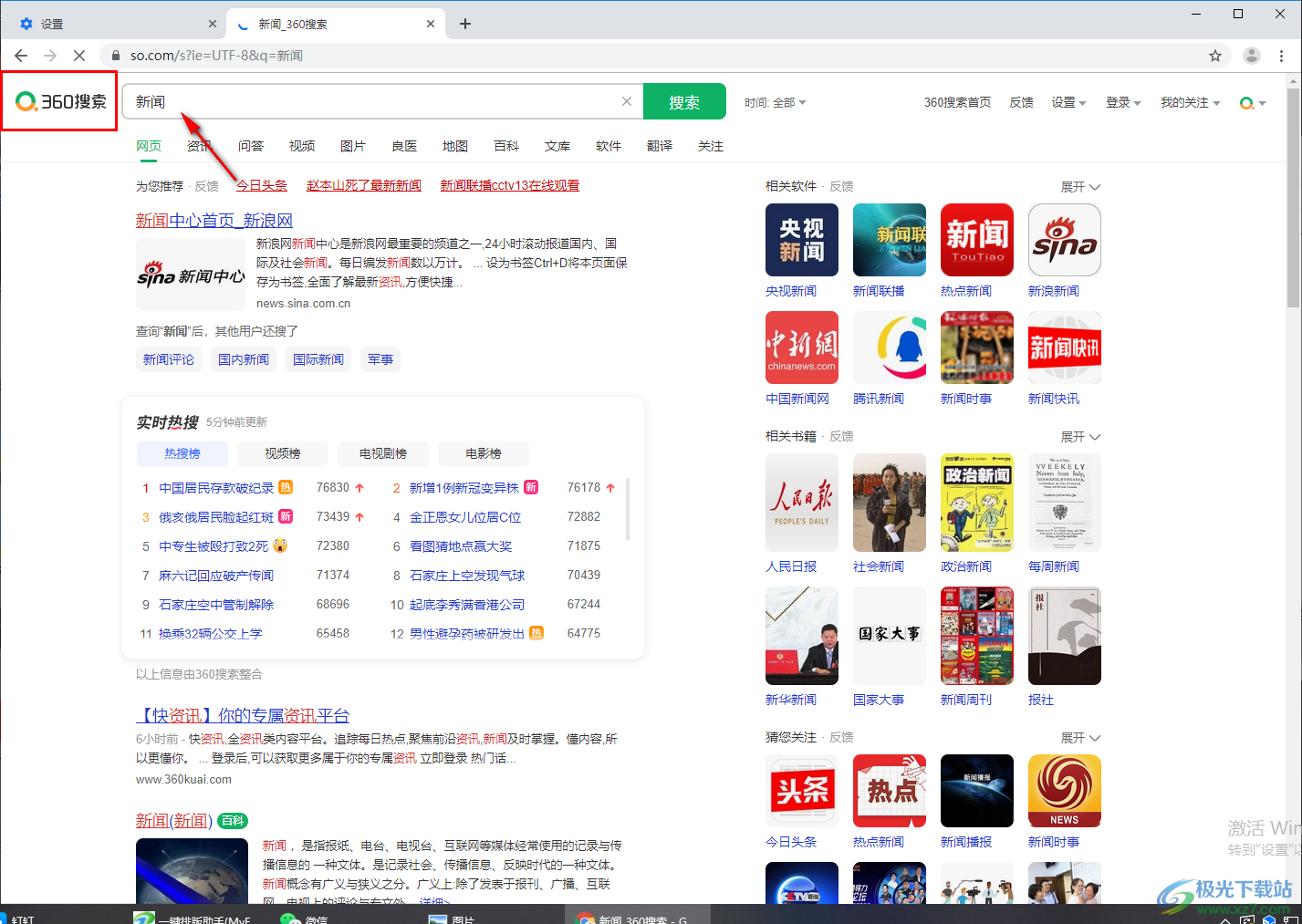This screenshot has height=924, width=1302.
Task: Open the 热点新闻 TouTiao icon
Action: [x=977, y=240]
